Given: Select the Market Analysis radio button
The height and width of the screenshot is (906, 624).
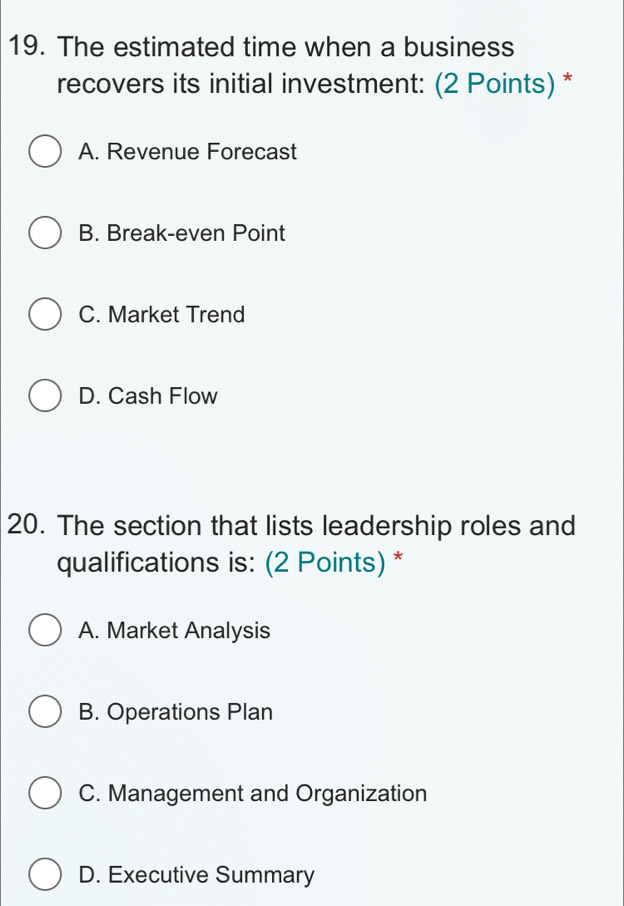Looking at the screenshot, I should click(x=45, y=630).
